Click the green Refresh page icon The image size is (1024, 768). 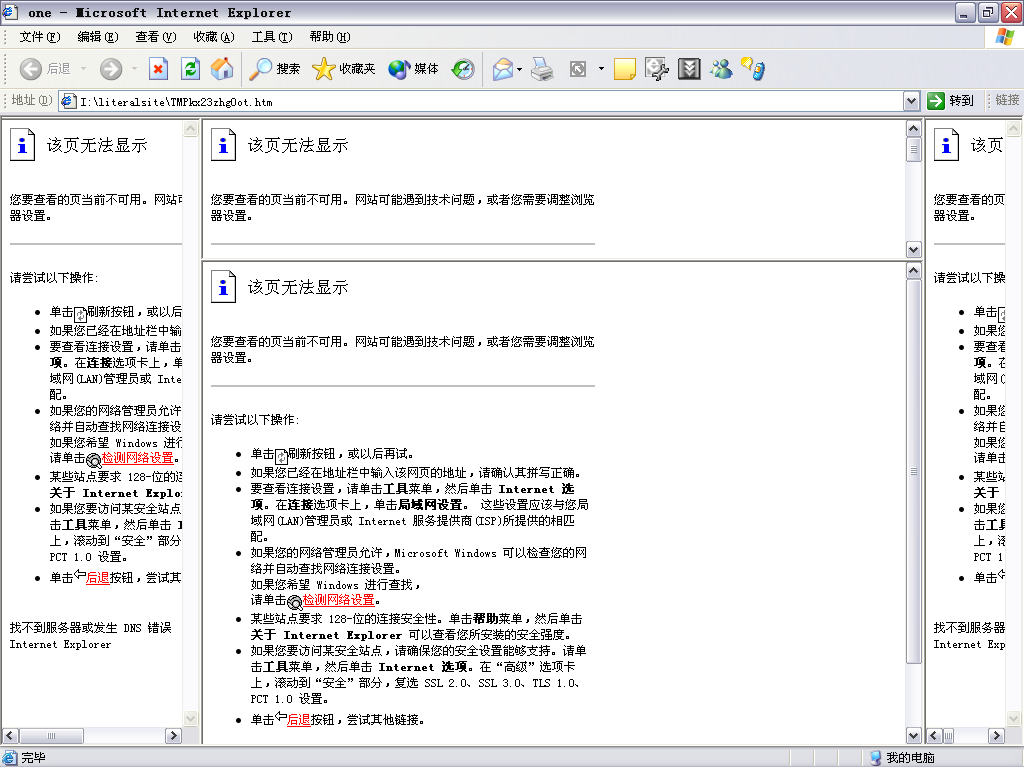[190, 69]
